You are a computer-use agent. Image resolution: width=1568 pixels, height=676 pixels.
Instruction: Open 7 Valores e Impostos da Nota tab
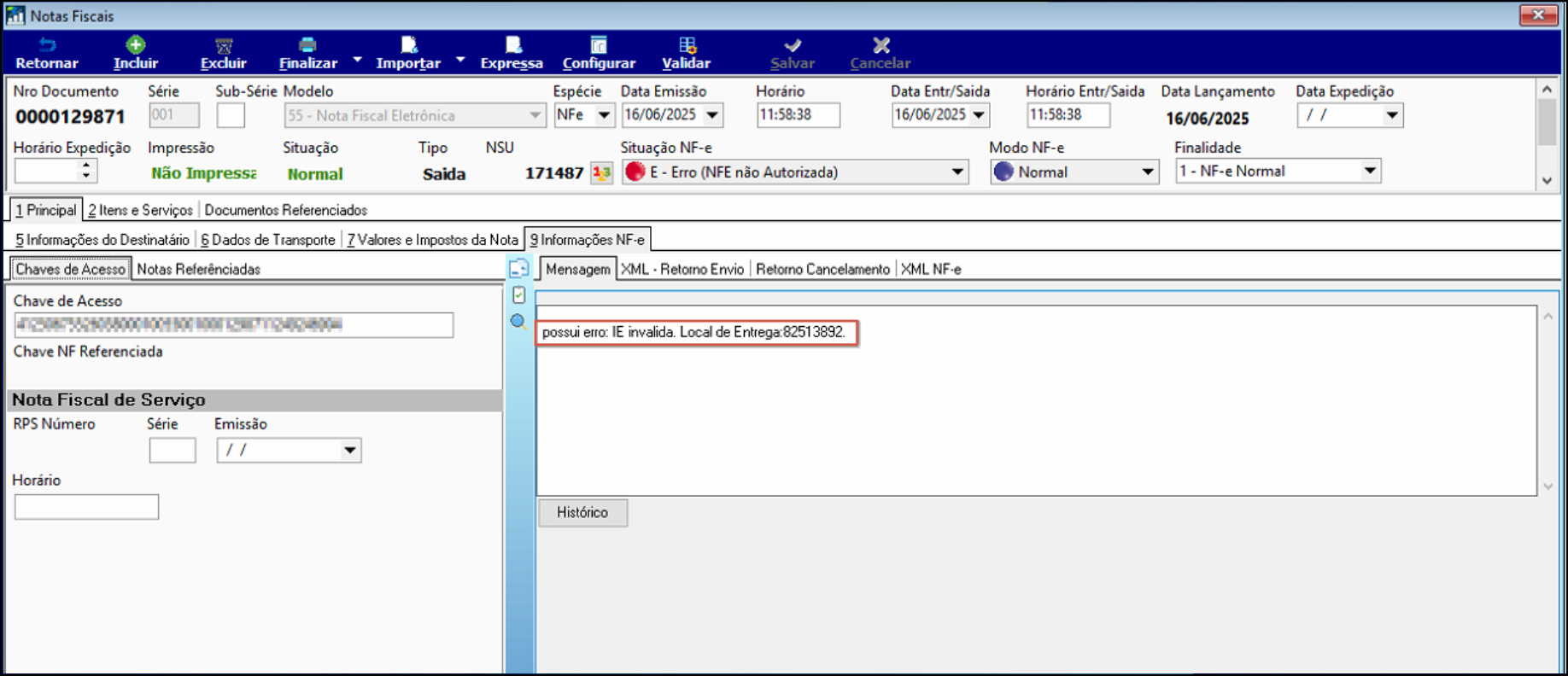click(x=433, y=240)
